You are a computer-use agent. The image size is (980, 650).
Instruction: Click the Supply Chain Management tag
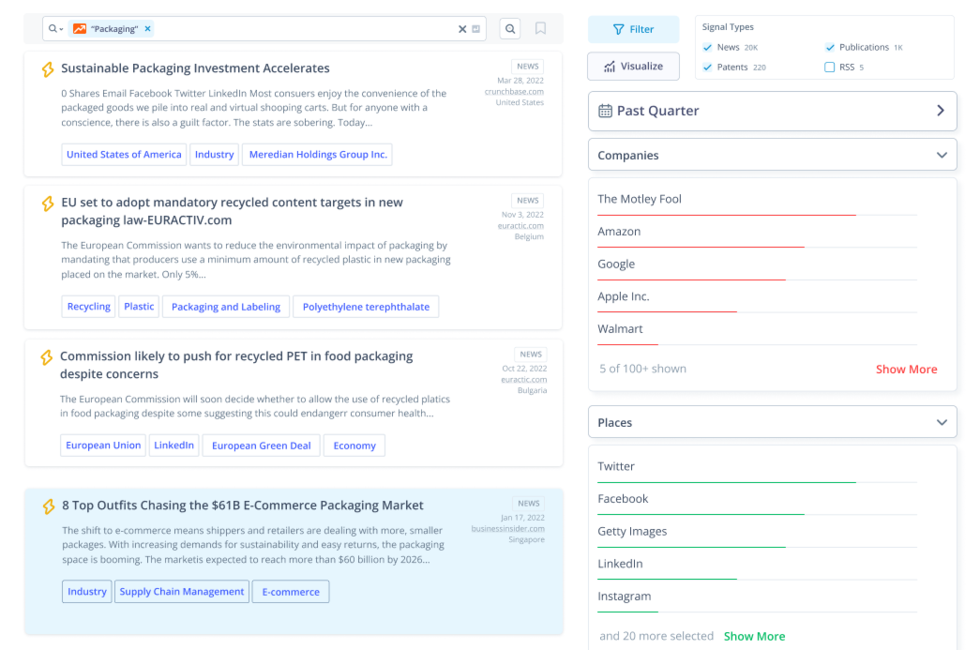(182, 592)
